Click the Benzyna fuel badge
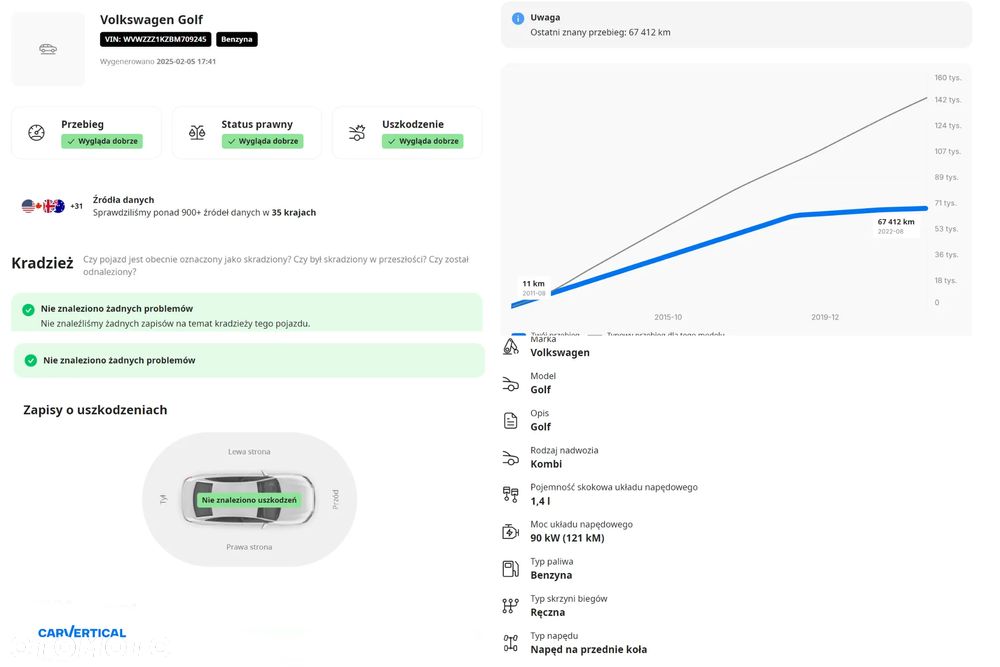Viewport: 1000px width, 667px height. tap(237, 40)
